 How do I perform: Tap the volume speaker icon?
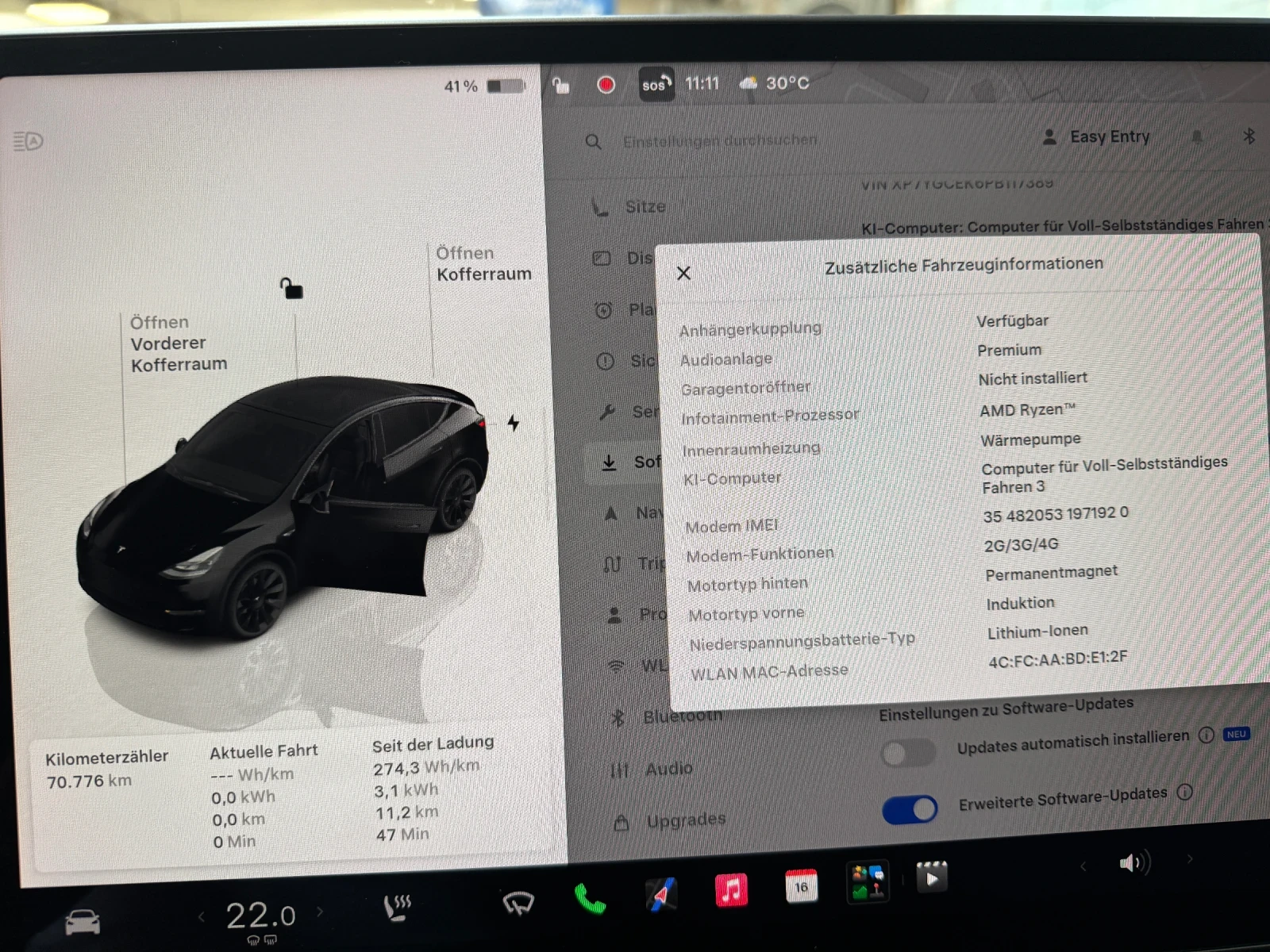(1134, 862)
